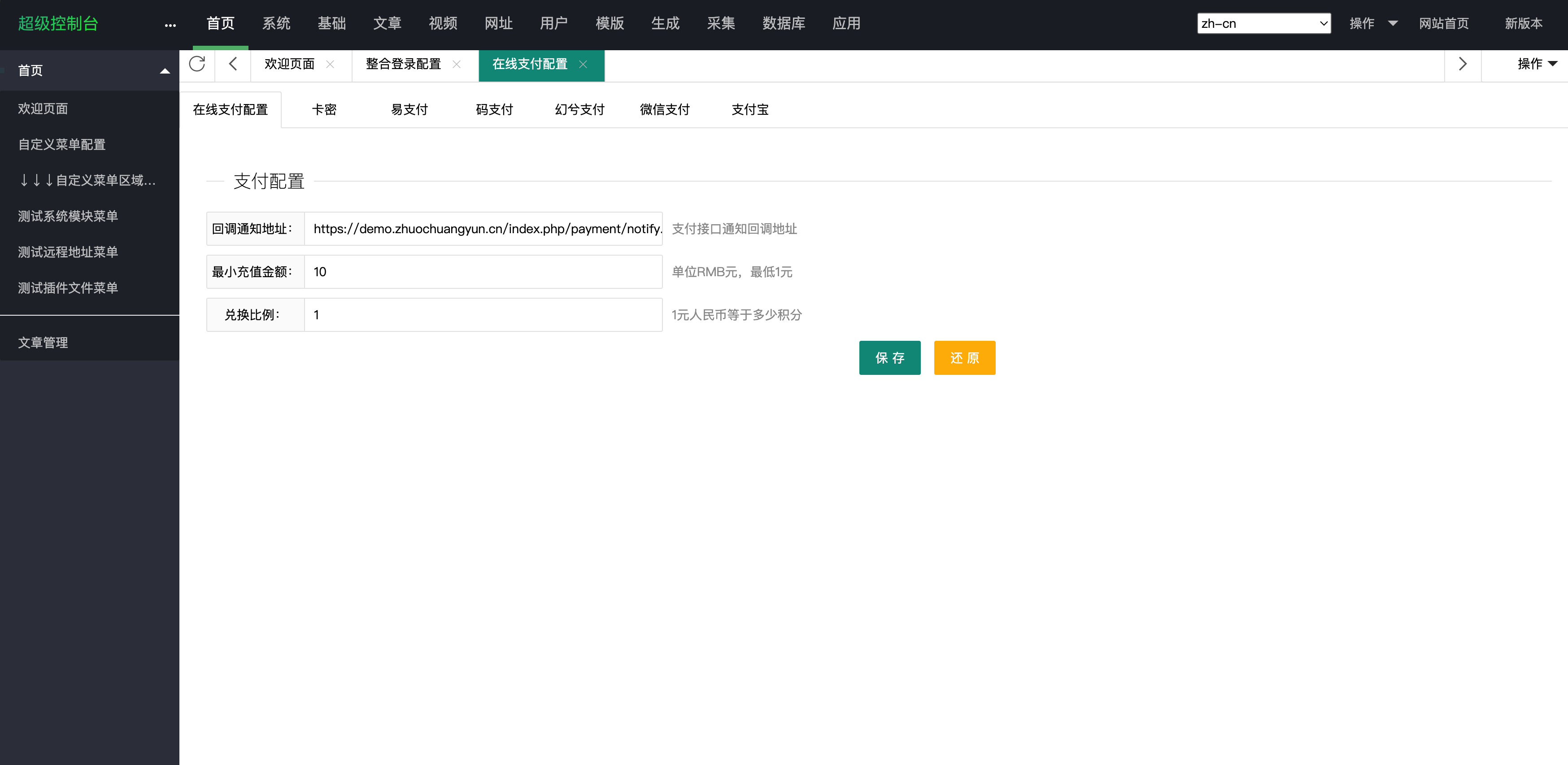The image size is (1568, 765).
Task: Open the zh-cn language dropdown
Action: (1263, 24)
